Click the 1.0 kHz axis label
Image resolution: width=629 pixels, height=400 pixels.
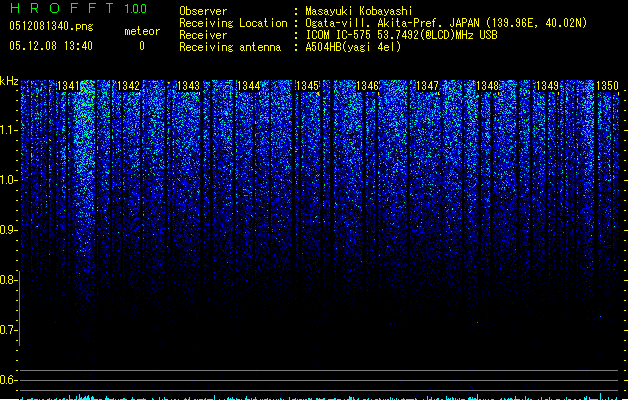tap(8, 180)
